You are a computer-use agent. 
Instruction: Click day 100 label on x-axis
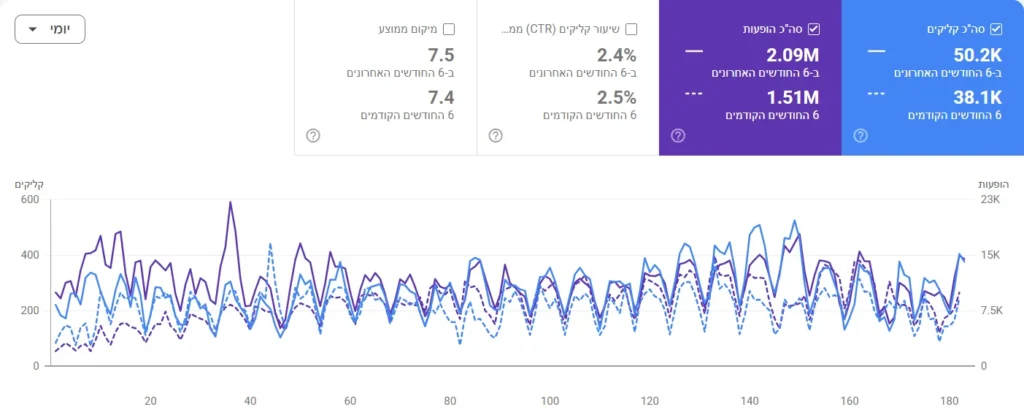click(x=549, y=401)
